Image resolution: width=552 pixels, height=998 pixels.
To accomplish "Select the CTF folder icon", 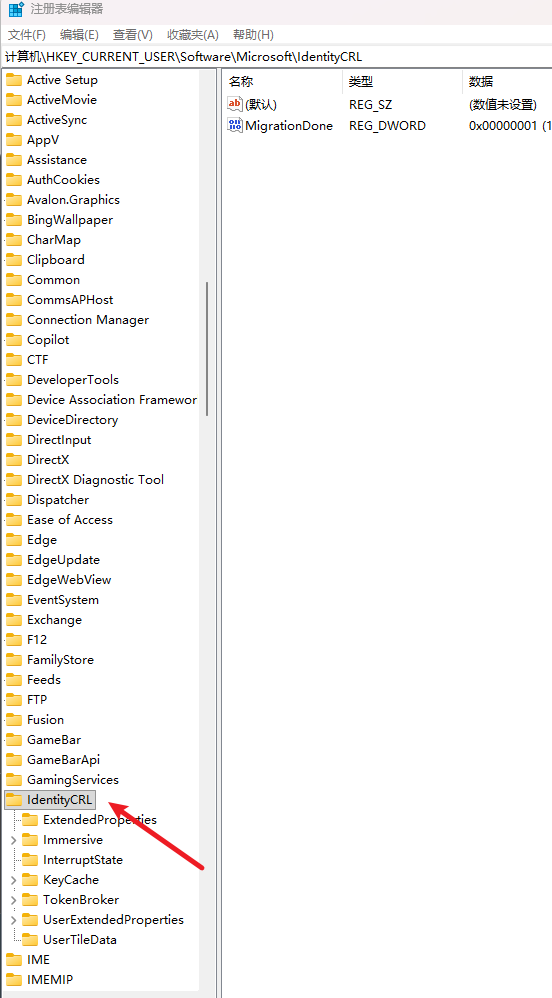I will click(14, 360).
